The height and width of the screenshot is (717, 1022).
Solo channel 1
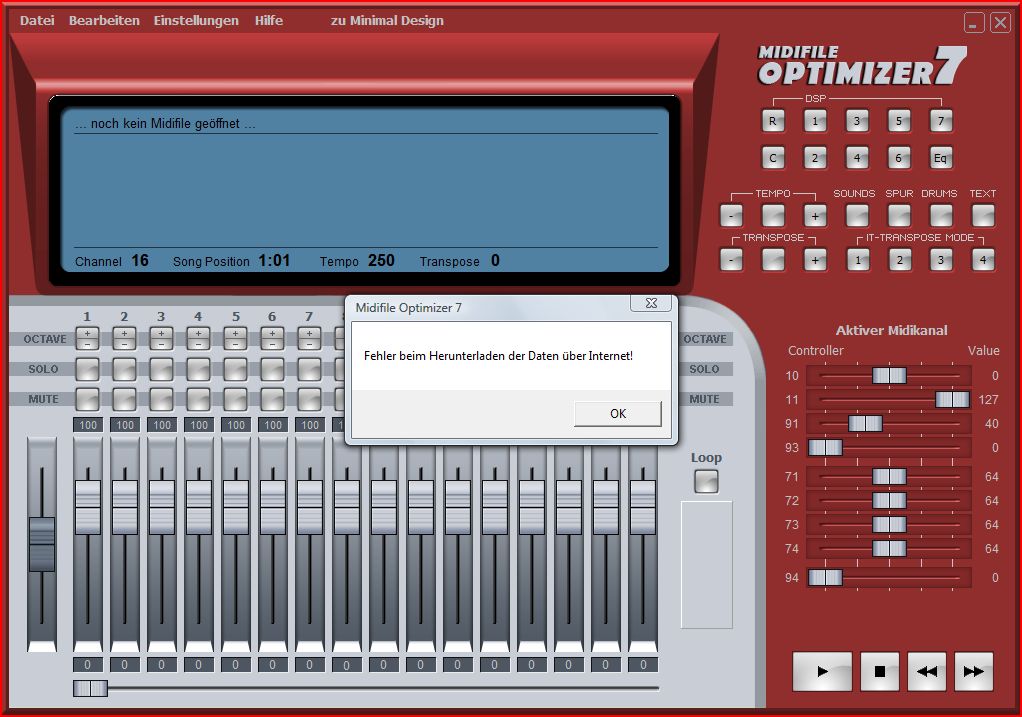[x=87, y=369]
